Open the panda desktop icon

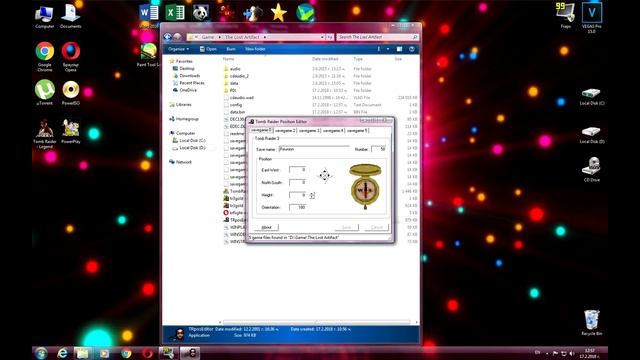coord(201,13)
